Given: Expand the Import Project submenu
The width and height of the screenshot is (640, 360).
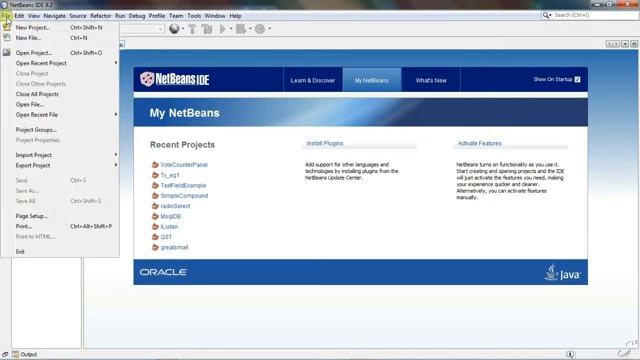Looking at the screenshot, I should coord(60,155).
